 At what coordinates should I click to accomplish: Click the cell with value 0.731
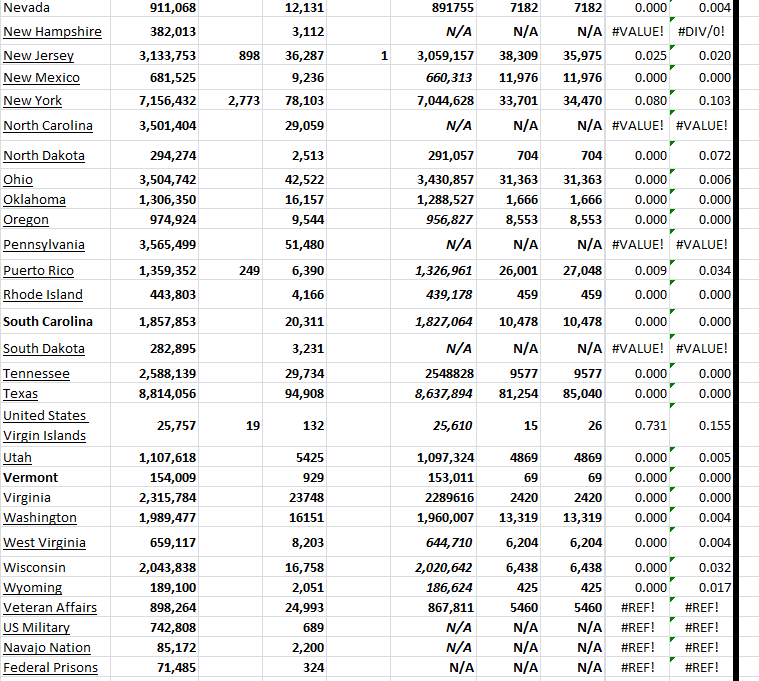[650, 426]
